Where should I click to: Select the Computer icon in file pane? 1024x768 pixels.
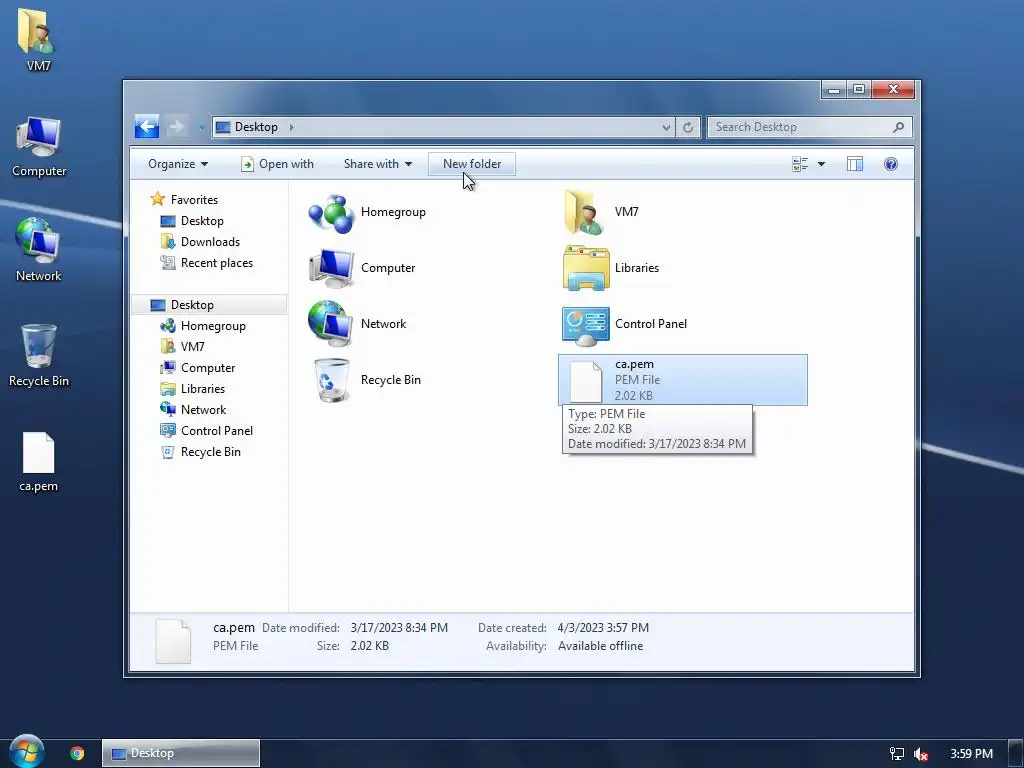(x=331, y=268)
